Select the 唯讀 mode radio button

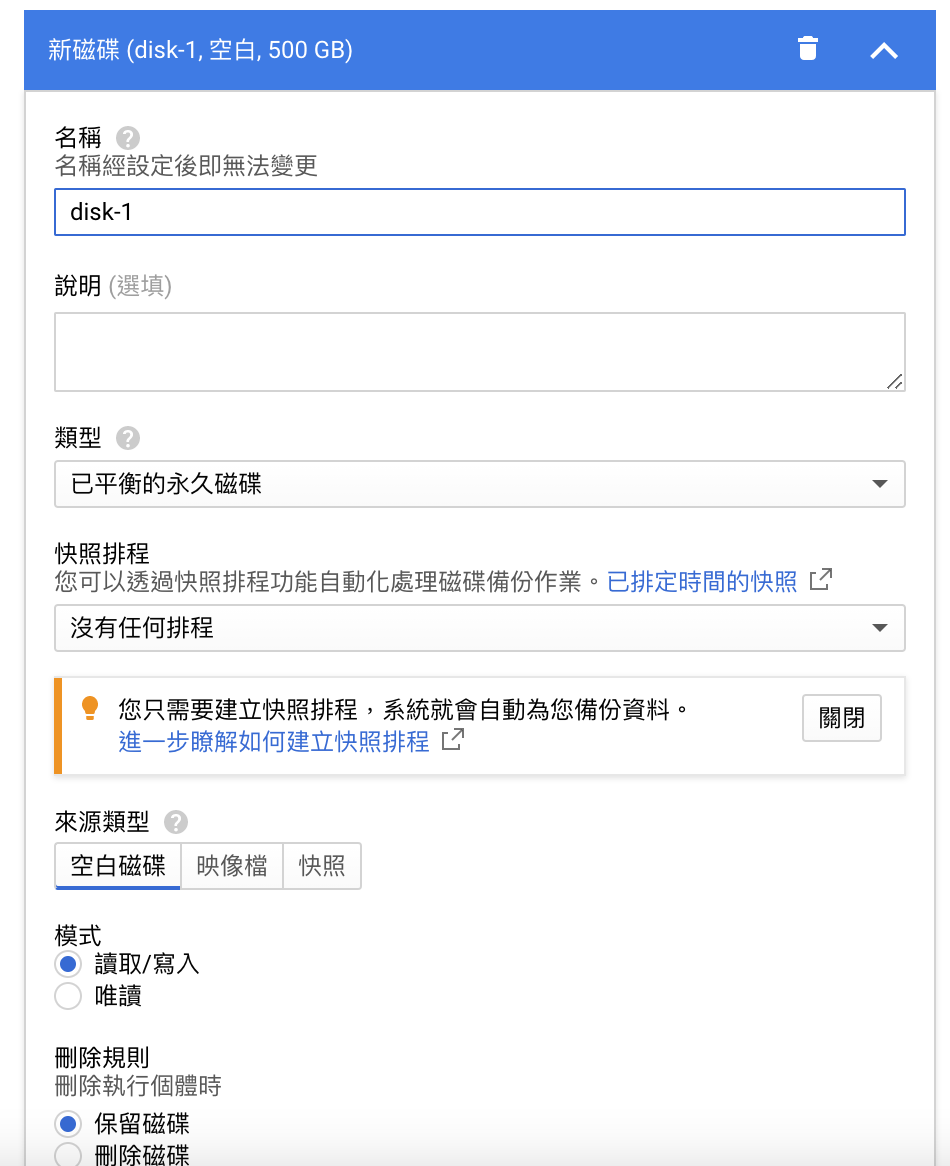[68, 996]
